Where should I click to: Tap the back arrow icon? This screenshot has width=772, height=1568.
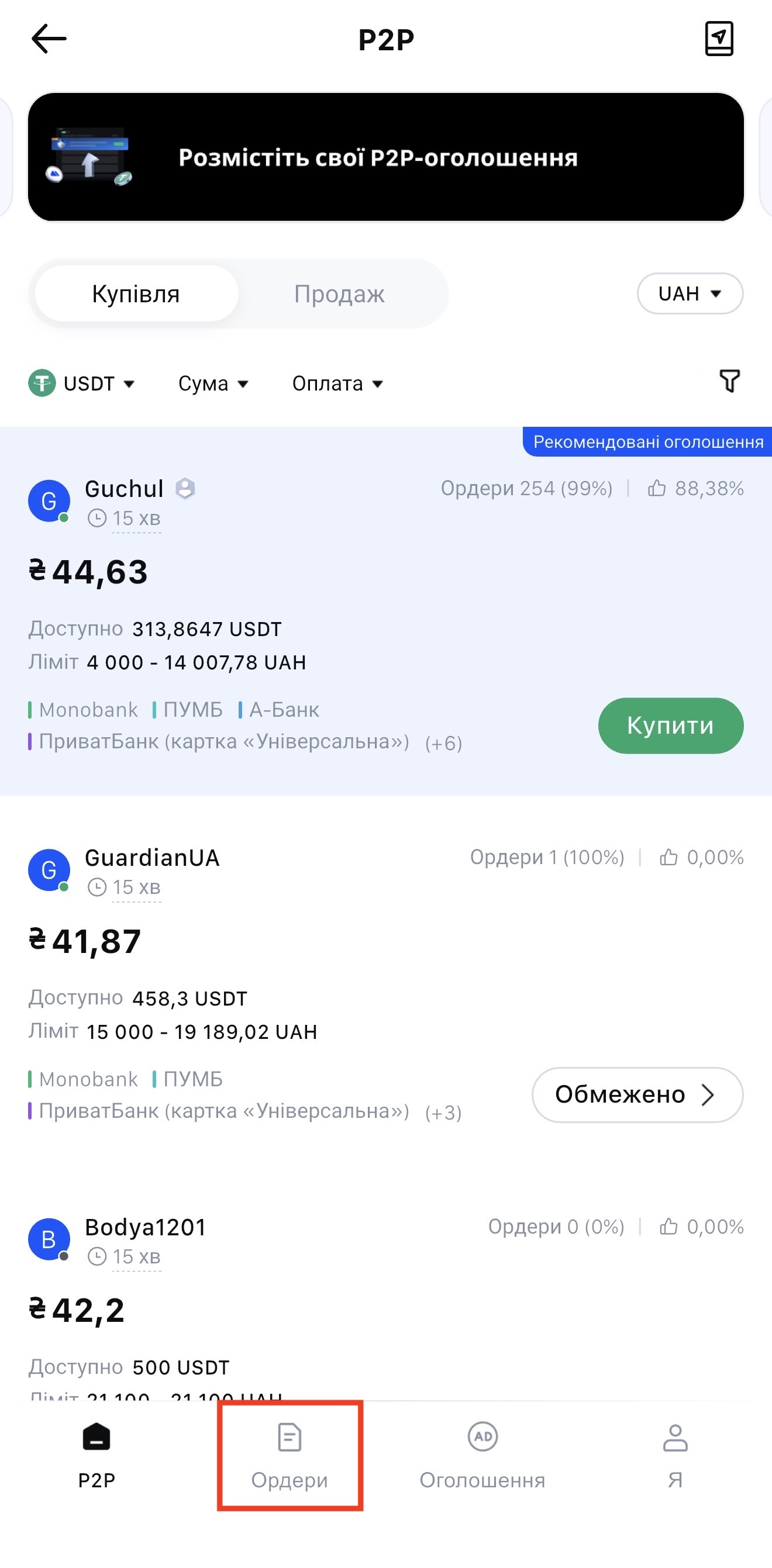point(49,39)
